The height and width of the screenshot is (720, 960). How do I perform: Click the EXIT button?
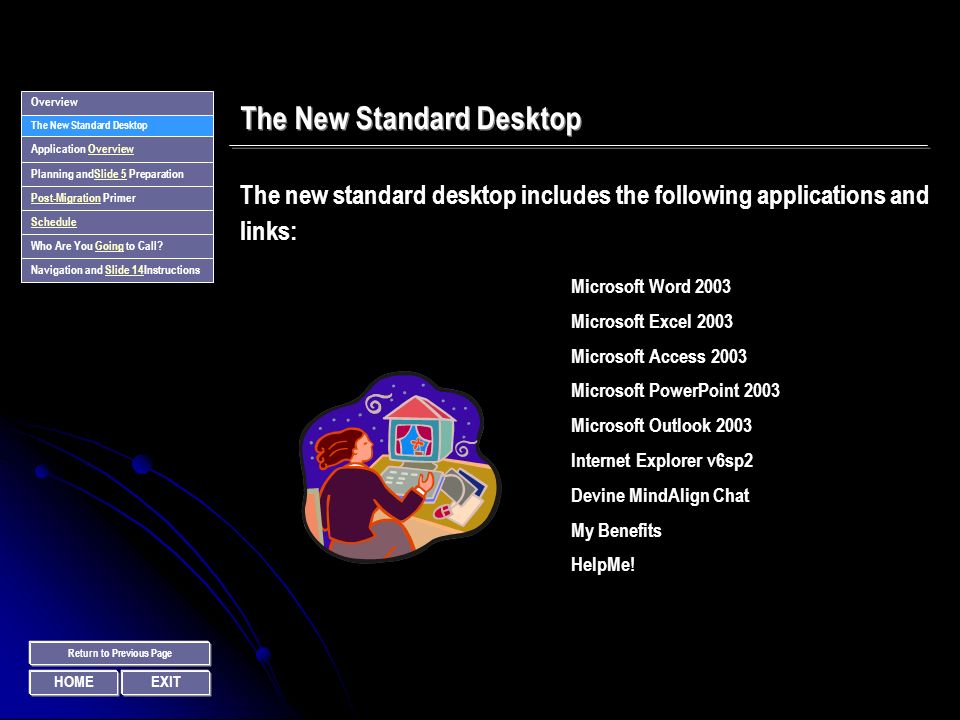pyautogui.click(x=166, y=683)
